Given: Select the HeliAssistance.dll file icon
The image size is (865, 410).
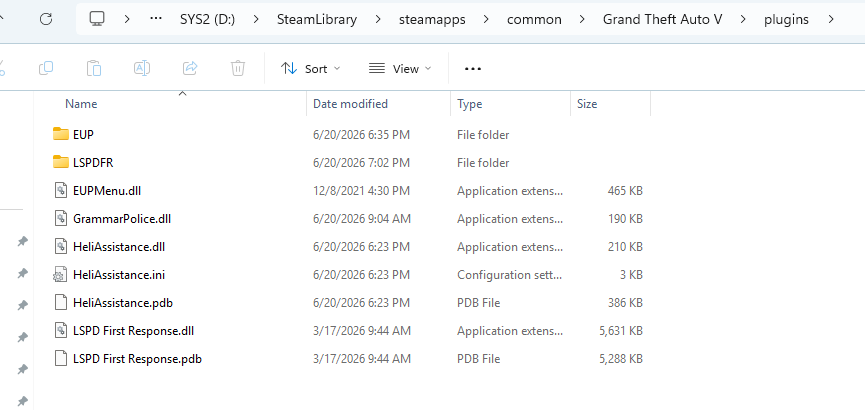Looking at the screenshot, I should pos(61,247).
